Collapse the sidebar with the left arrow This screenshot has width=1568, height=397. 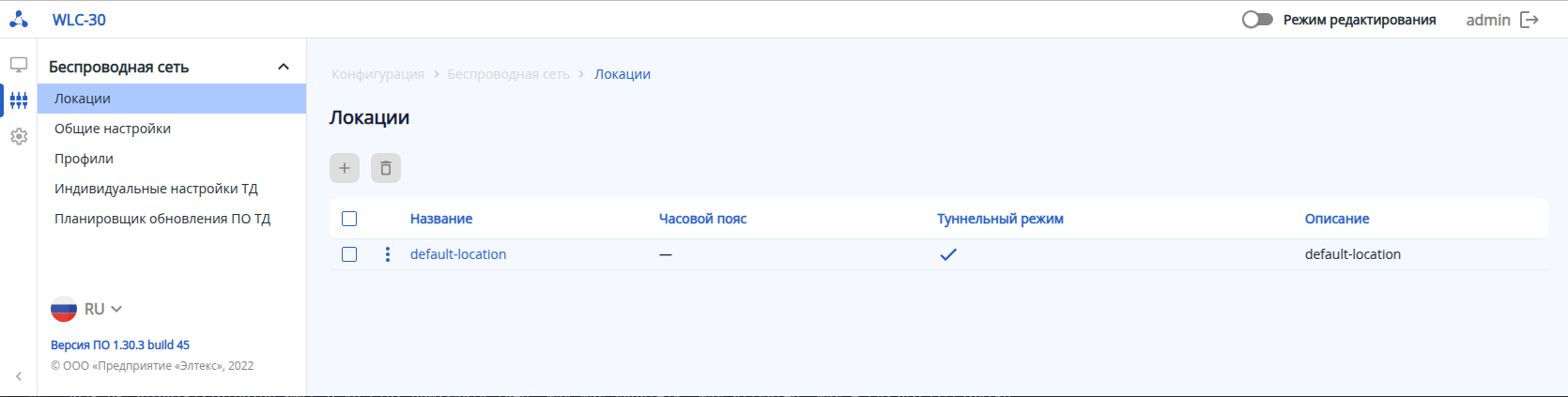[x=19, y=376]
